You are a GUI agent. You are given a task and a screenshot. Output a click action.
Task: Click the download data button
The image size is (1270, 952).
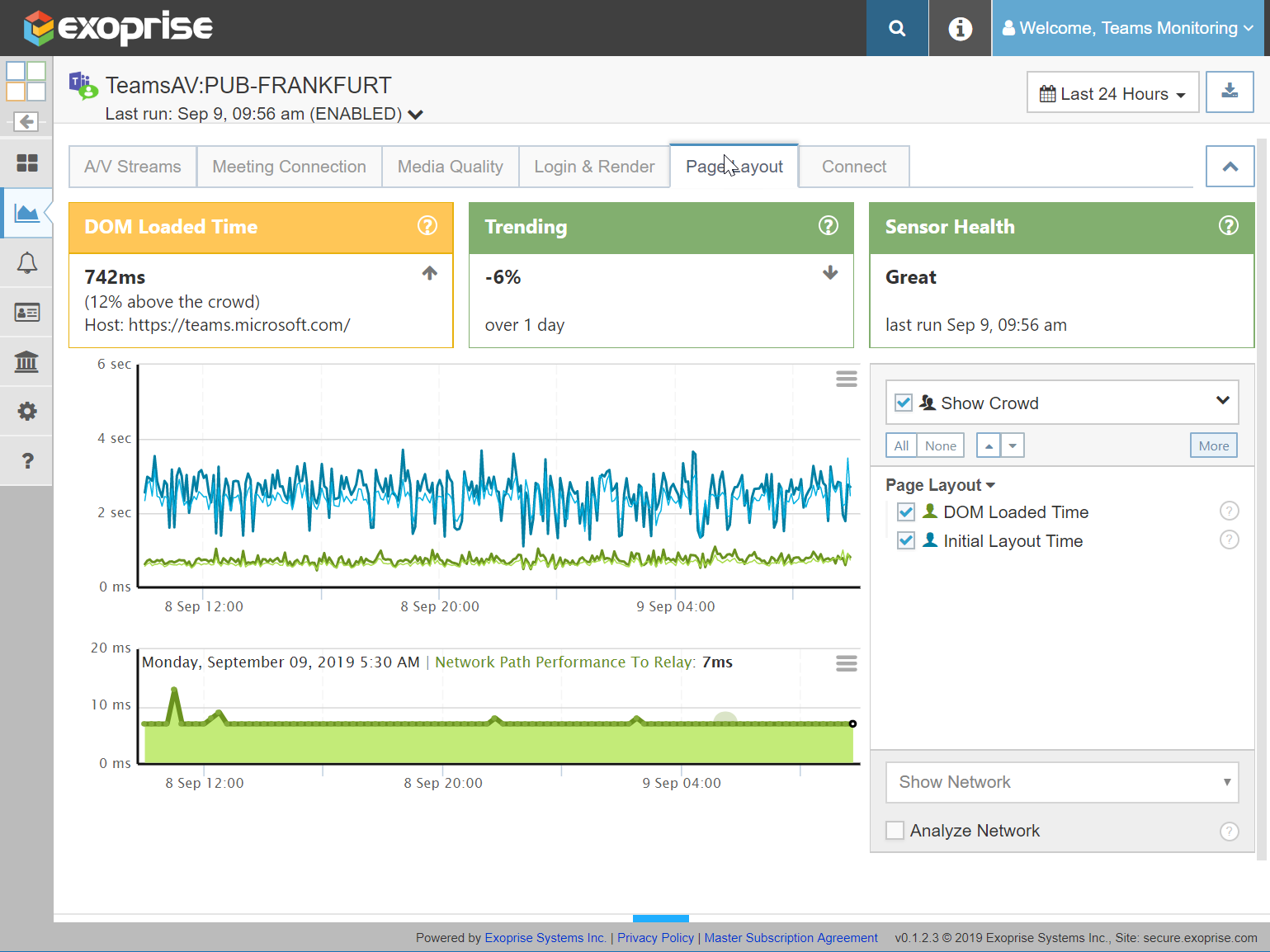(1230, 92)
